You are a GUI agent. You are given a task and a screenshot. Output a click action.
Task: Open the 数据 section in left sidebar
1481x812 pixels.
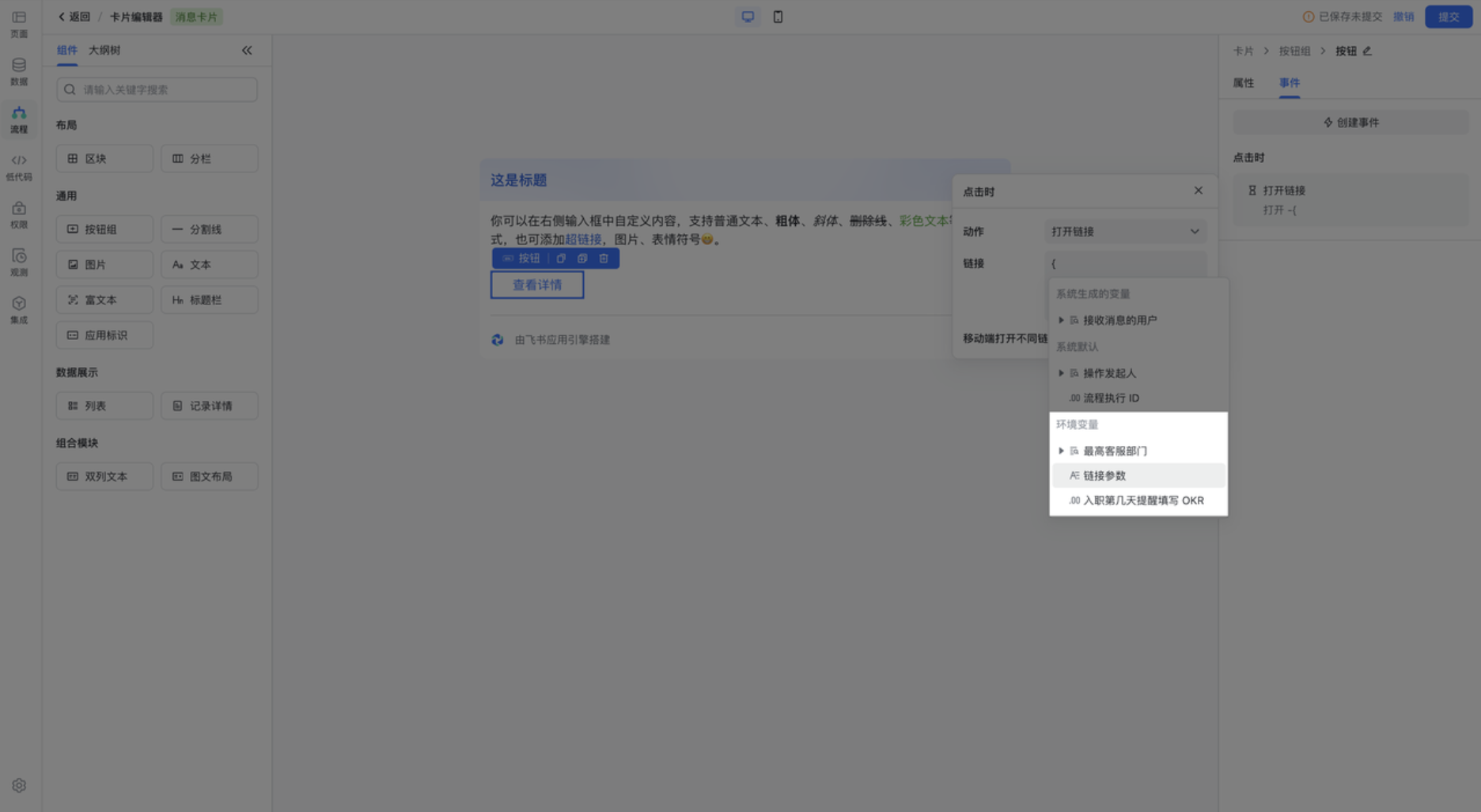pos(19,71)
